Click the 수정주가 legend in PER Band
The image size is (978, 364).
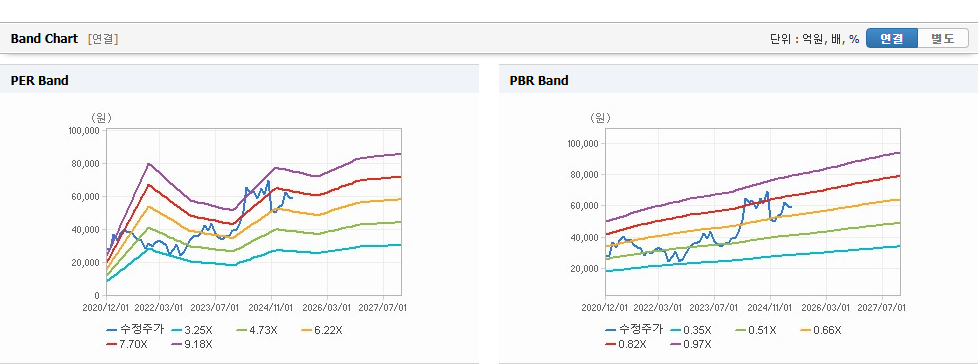(x=135, y=330)
